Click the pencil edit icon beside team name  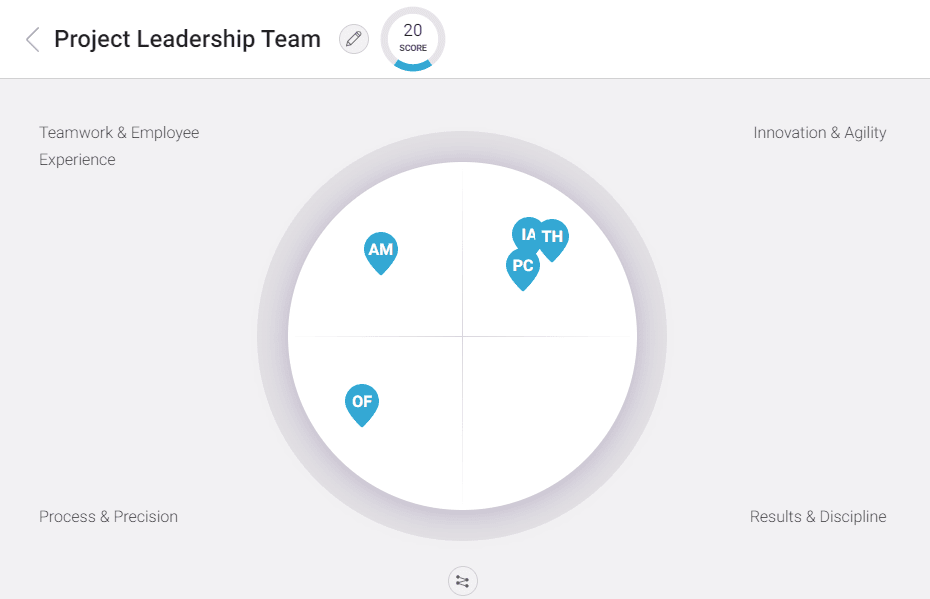point(354,39)
